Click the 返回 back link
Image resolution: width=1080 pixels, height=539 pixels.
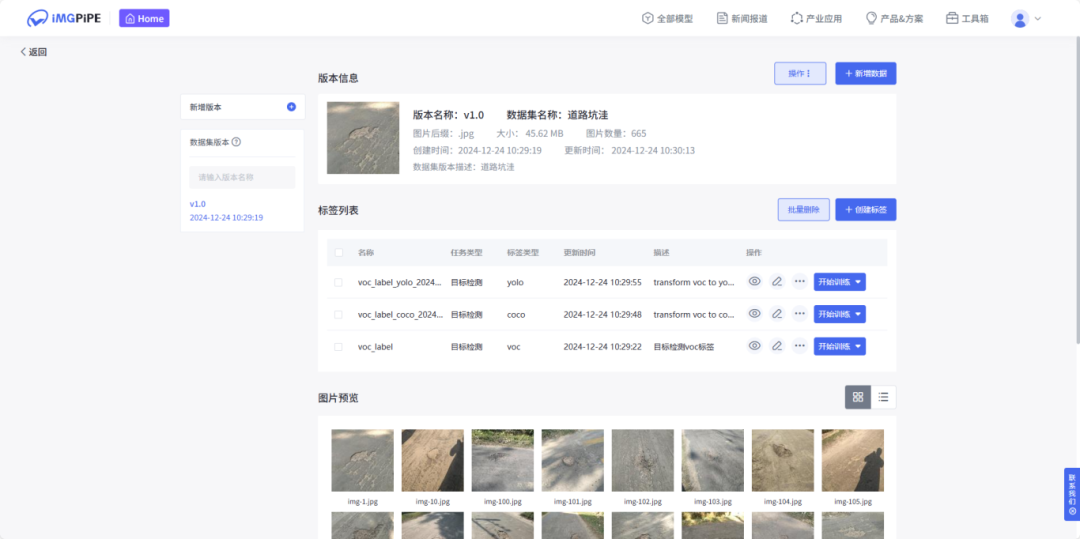click(34, 52)
